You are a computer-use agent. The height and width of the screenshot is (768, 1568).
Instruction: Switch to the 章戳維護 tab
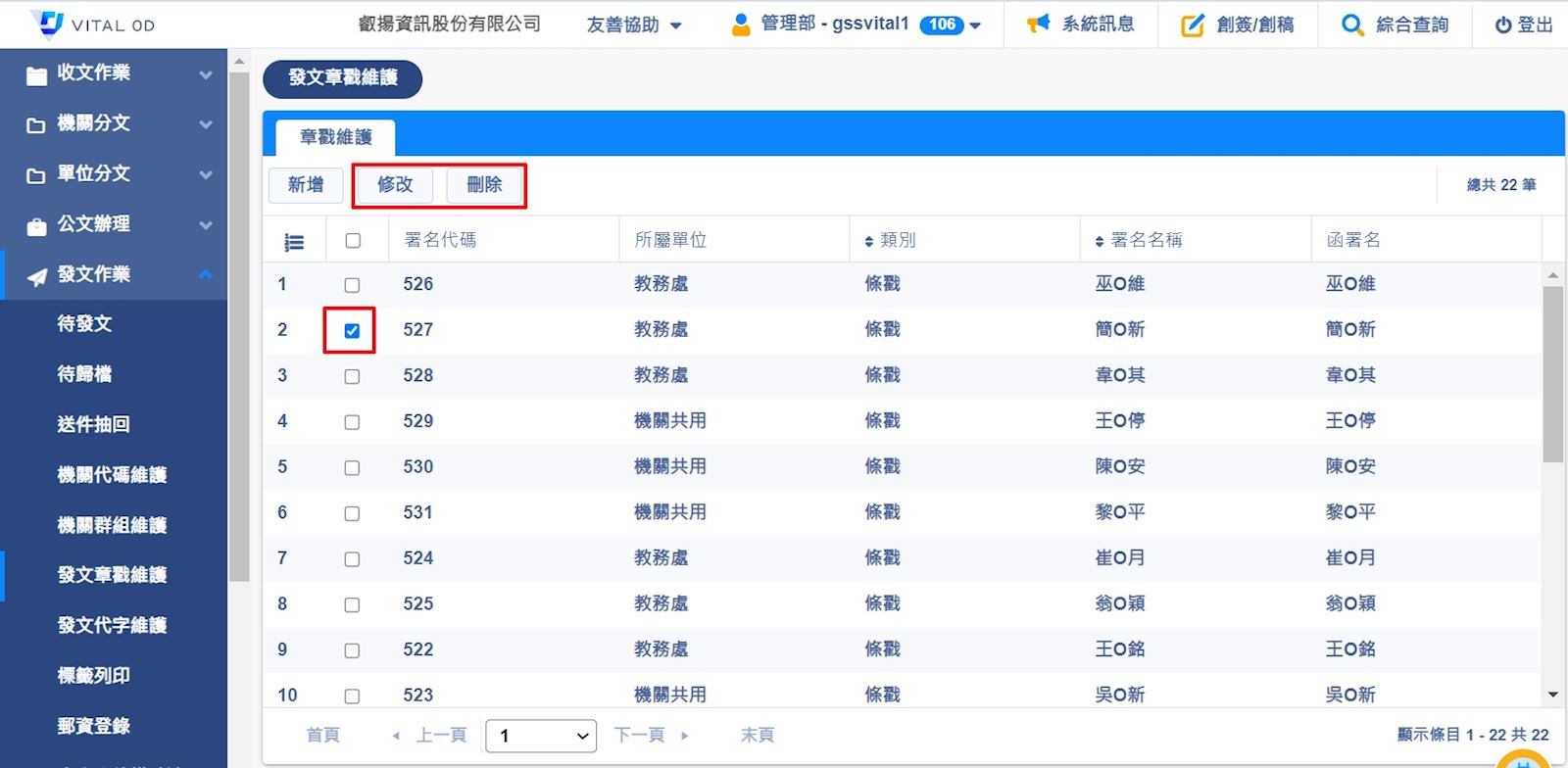click(335, 137)
